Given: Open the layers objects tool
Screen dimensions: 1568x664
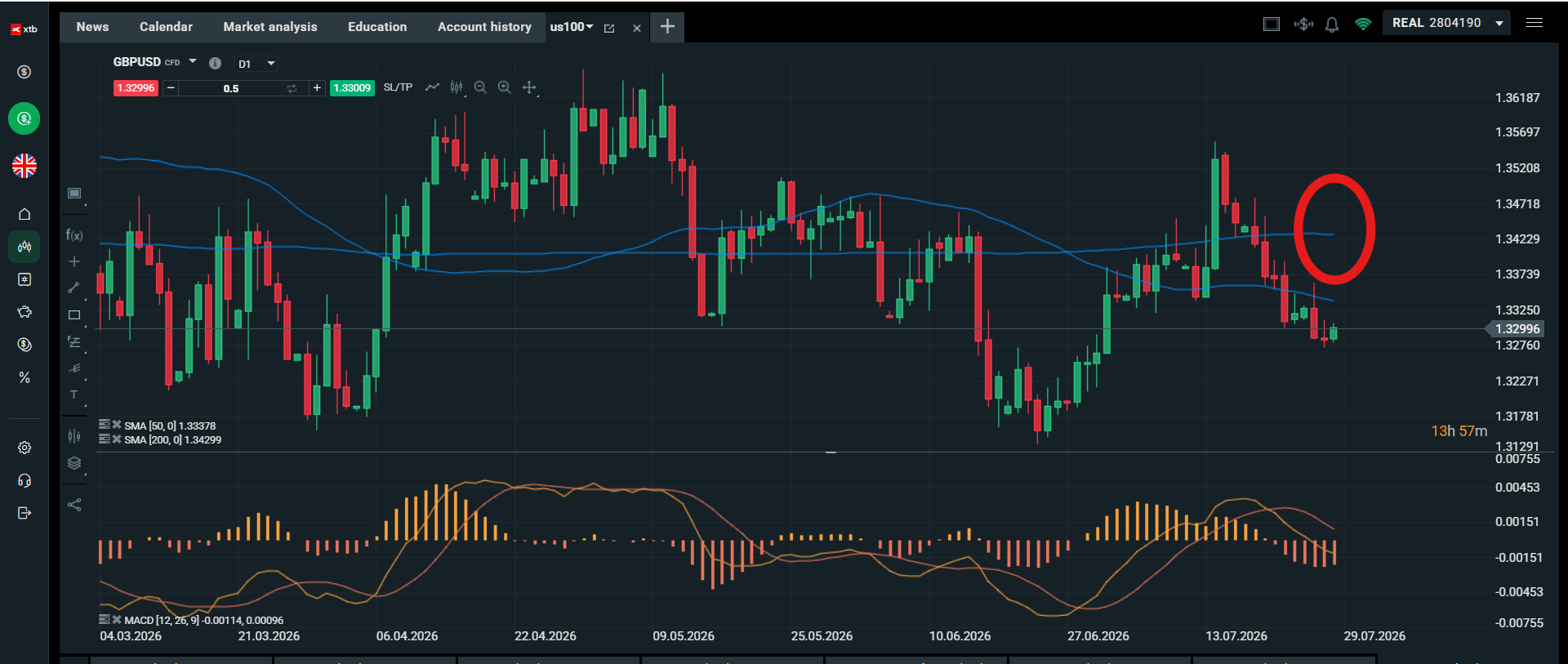Looking at the screenshot, I should [74, 463].
